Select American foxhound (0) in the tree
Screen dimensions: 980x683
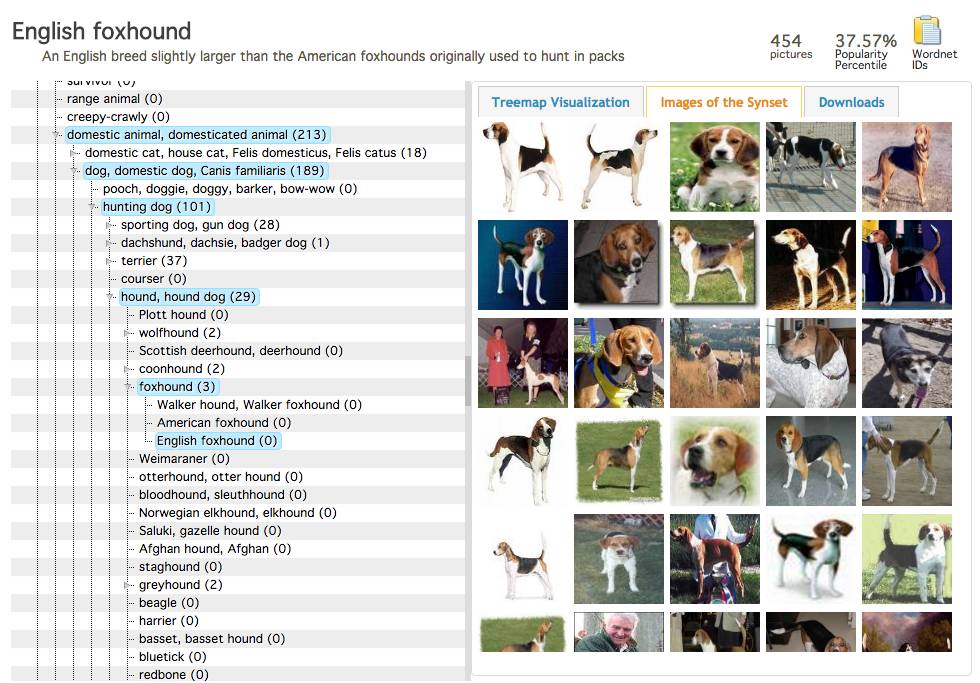[224, 423]
